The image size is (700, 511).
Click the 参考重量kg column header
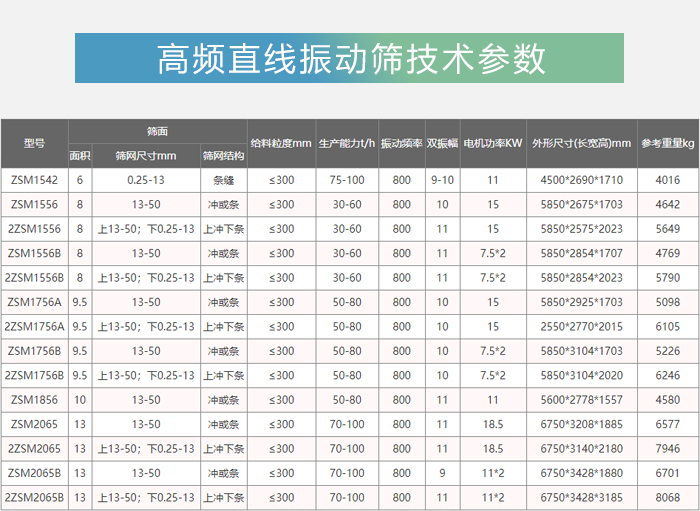tap(667, 143)
